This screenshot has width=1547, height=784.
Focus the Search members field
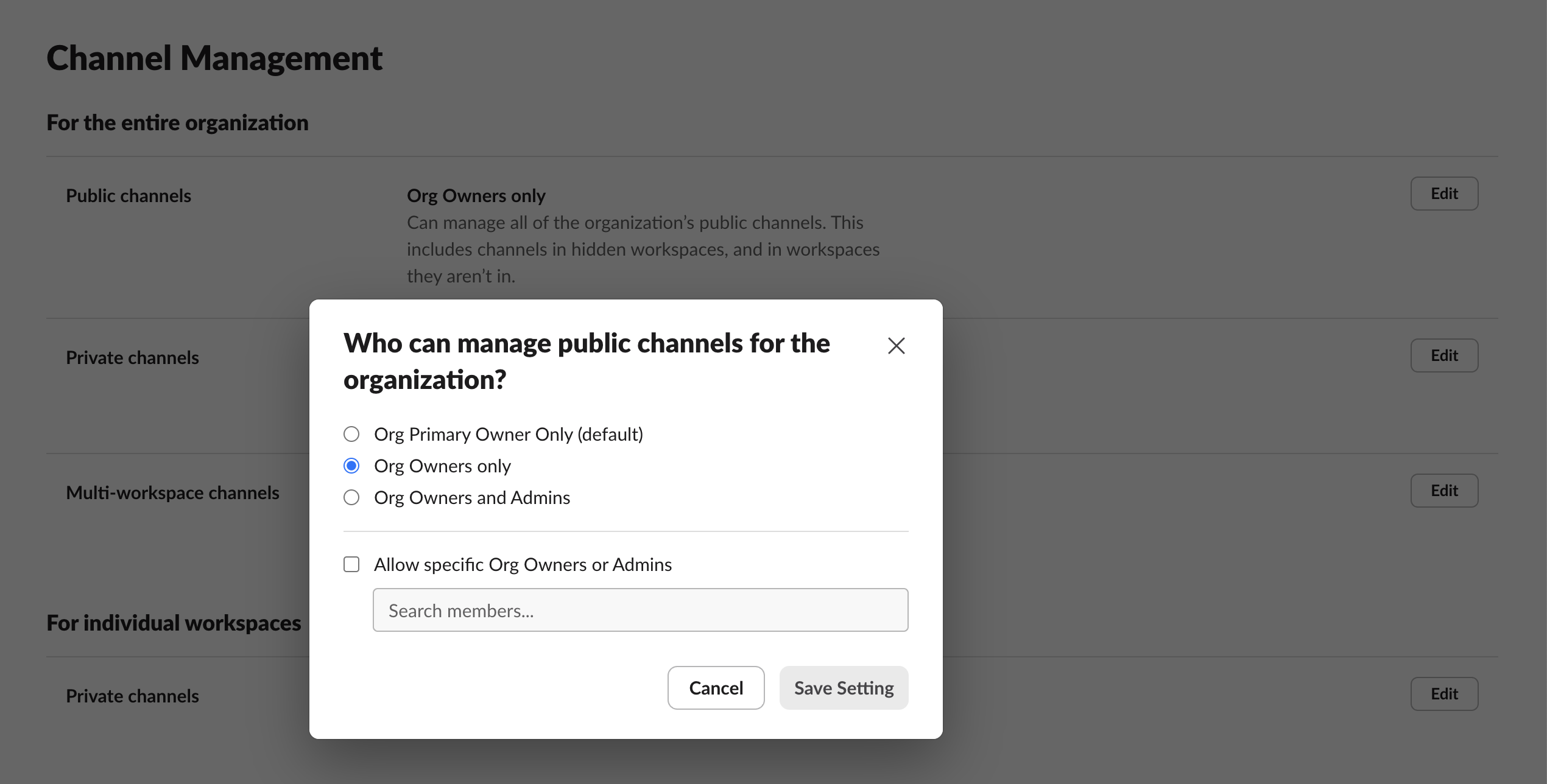click(640, 610)
